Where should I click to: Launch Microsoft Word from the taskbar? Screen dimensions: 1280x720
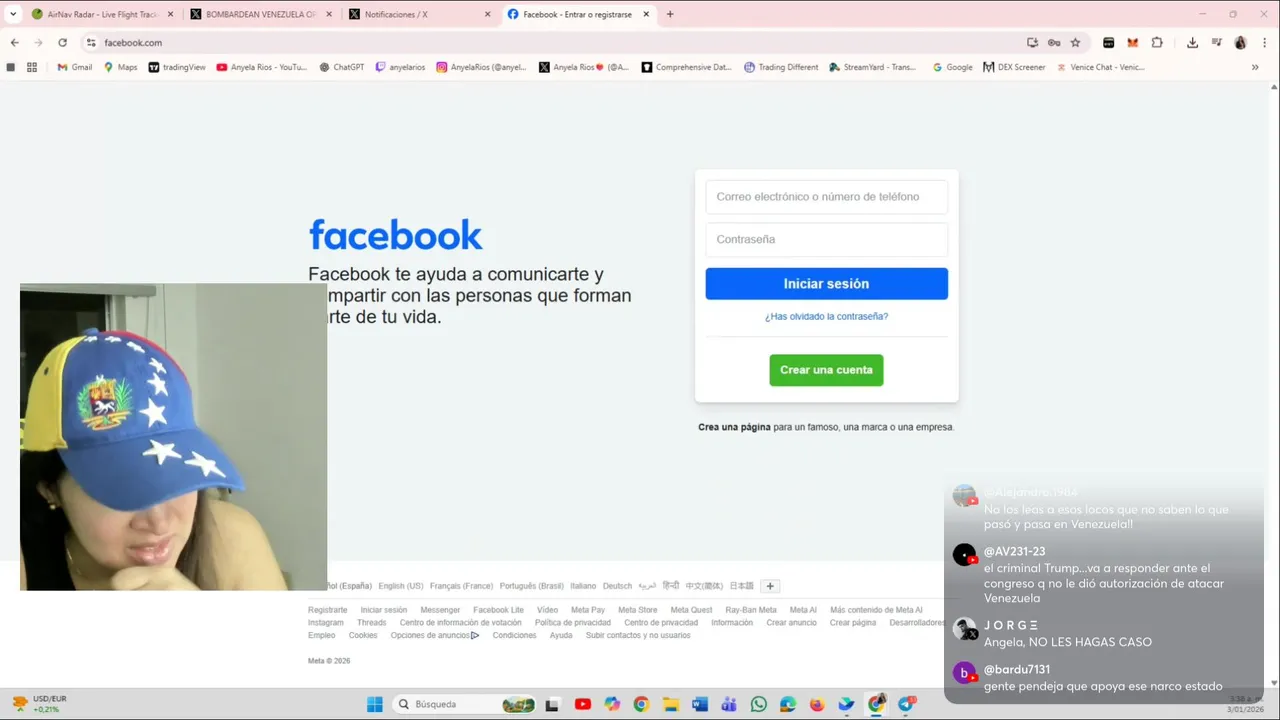coord(700,704)
